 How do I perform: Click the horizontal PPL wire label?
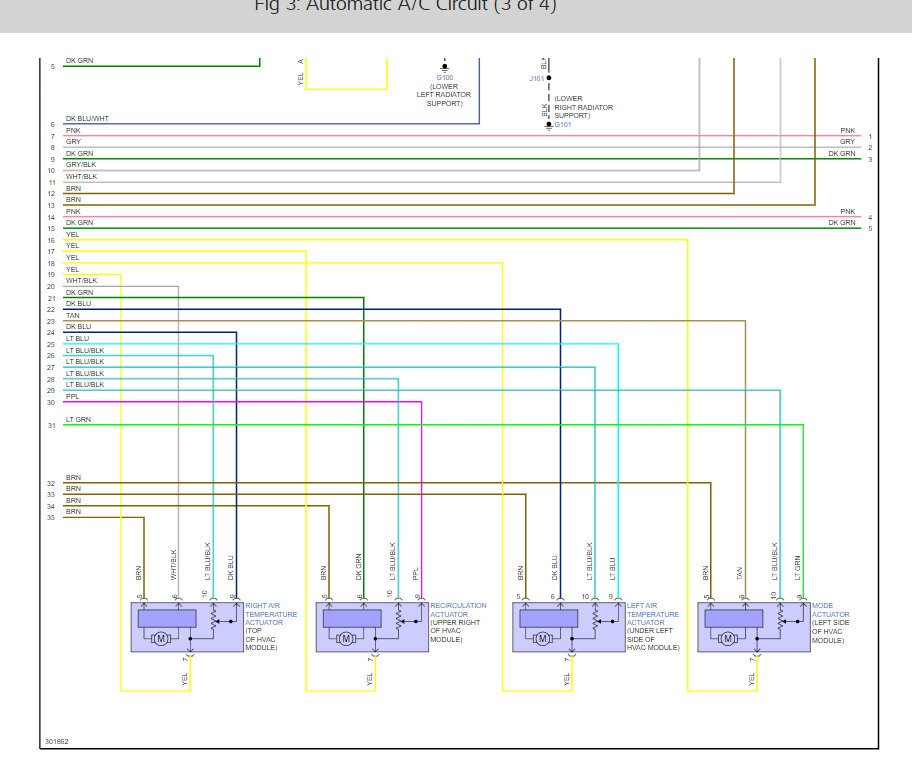click(72, 397)
